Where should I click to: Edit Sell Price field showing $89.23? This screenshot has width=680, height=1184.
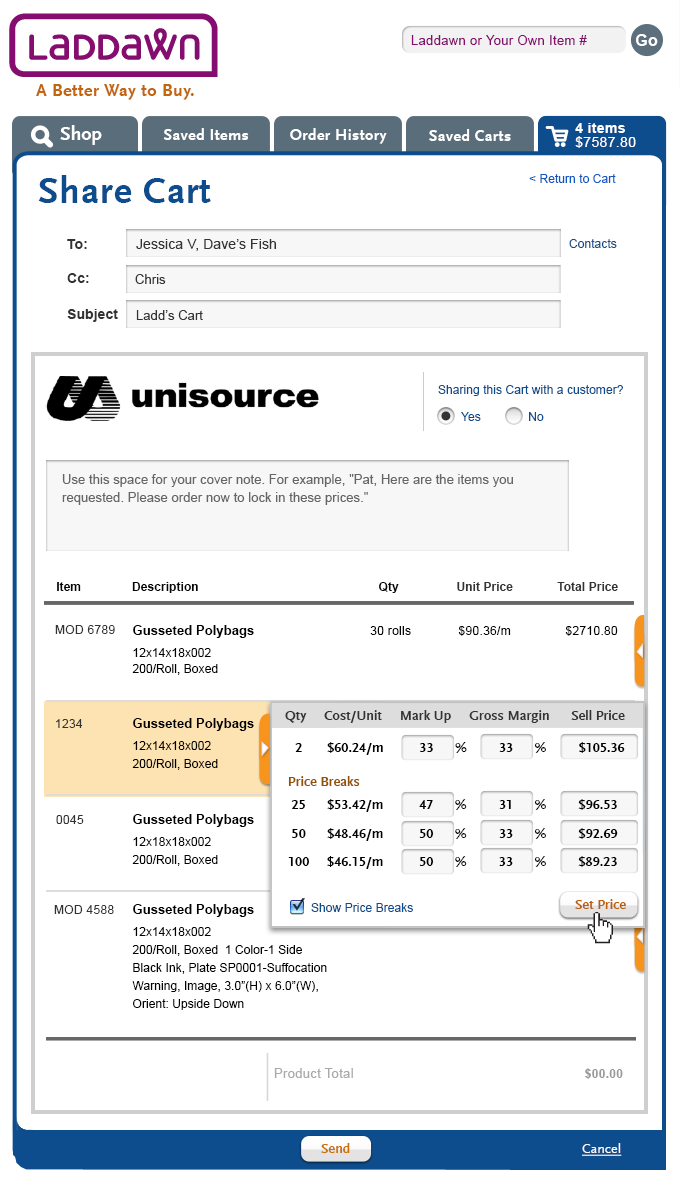coord(599,861)
